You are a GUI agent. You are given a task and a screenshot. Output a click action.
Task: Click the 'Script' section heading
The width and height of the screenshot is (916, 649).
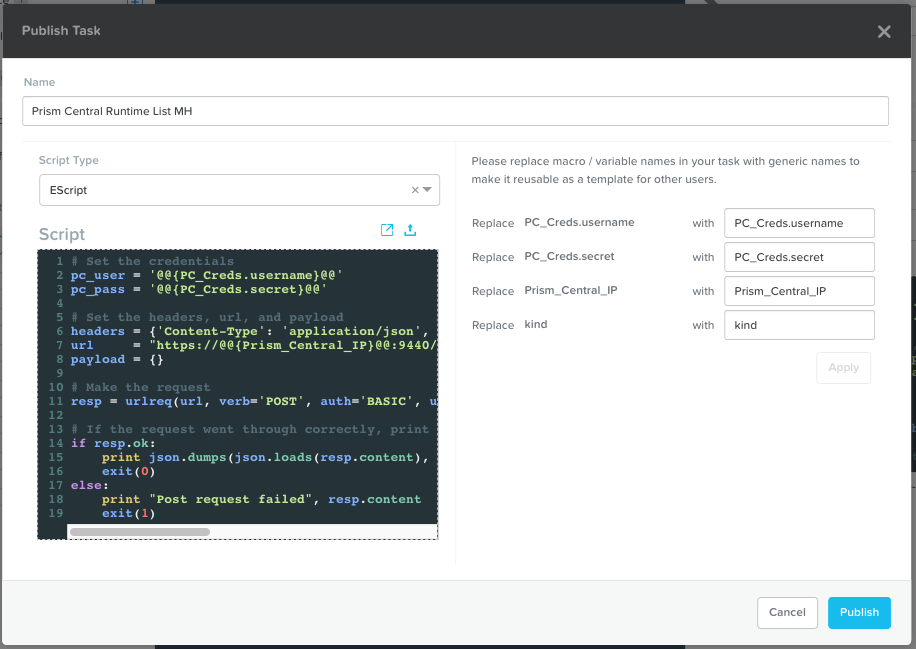click(x=62, y=234)
